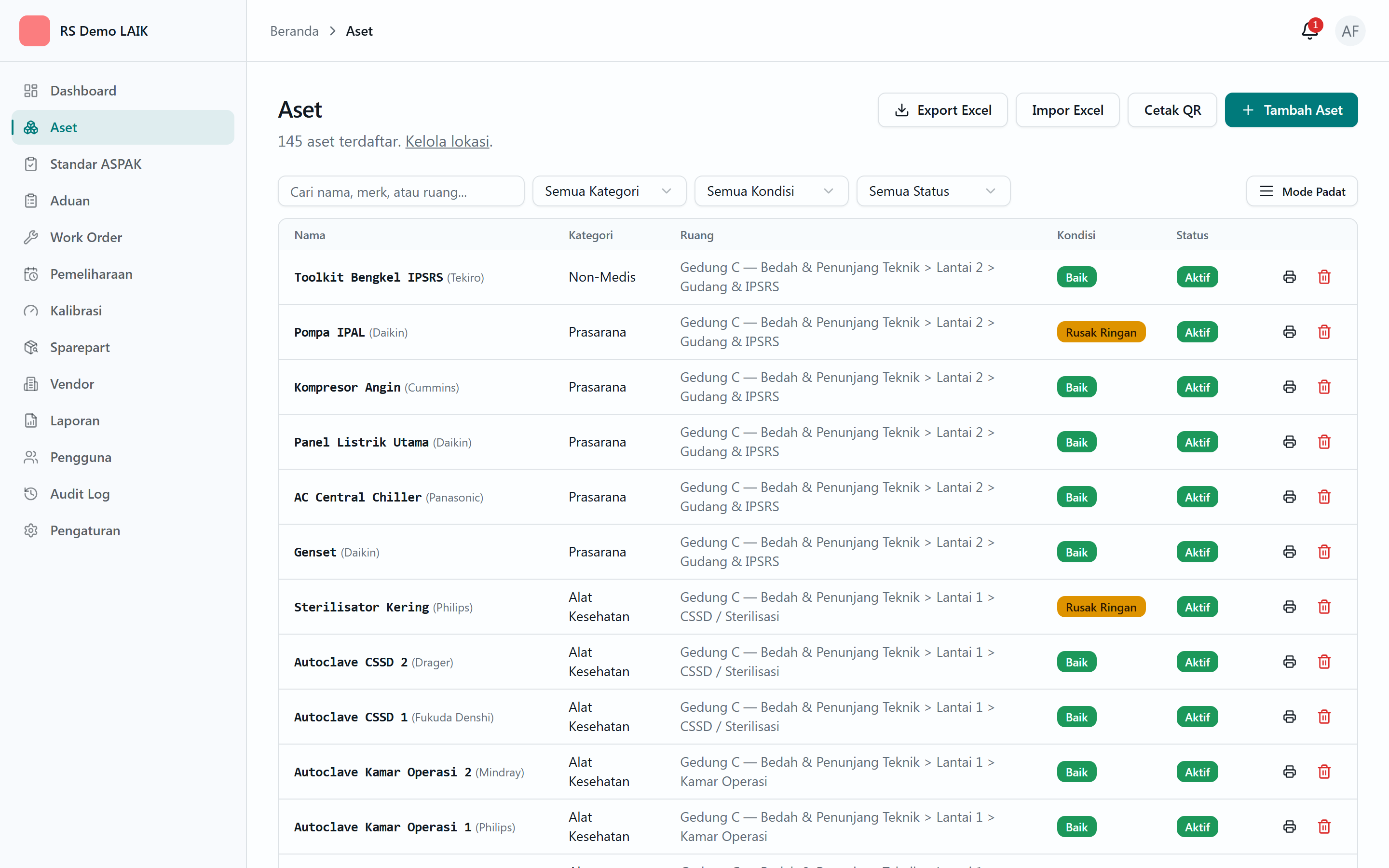Open Genset asset name
The width and height of the screenshot is (1389, 868).
(x=315, y=552)
